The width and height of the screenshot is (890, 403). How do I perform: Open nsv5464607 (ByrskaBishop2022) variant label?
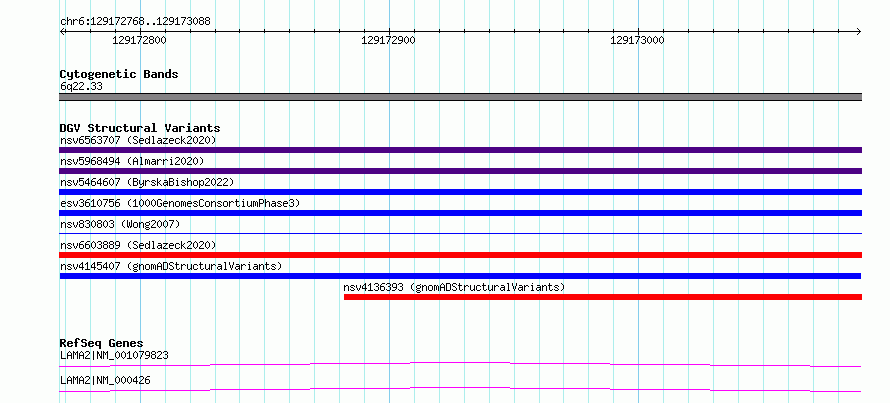tap(147, 182)
